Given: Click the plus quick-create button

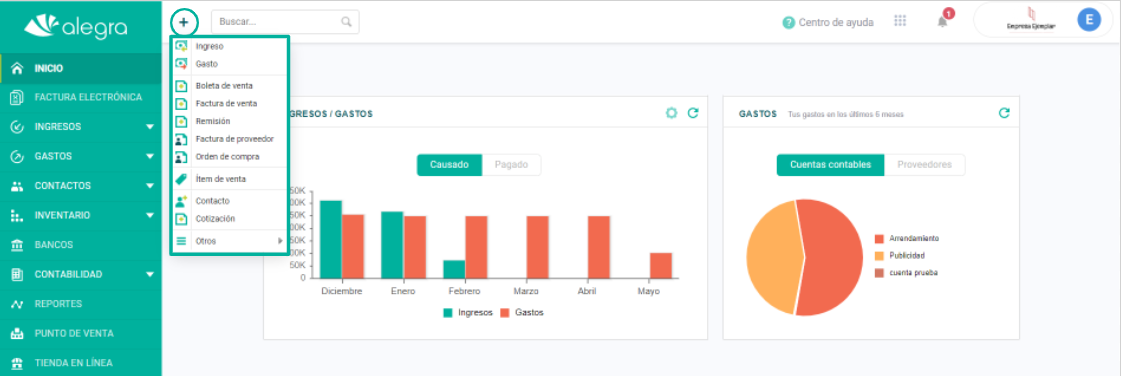Looking at the screenshot, I should (x=184, y=22).
